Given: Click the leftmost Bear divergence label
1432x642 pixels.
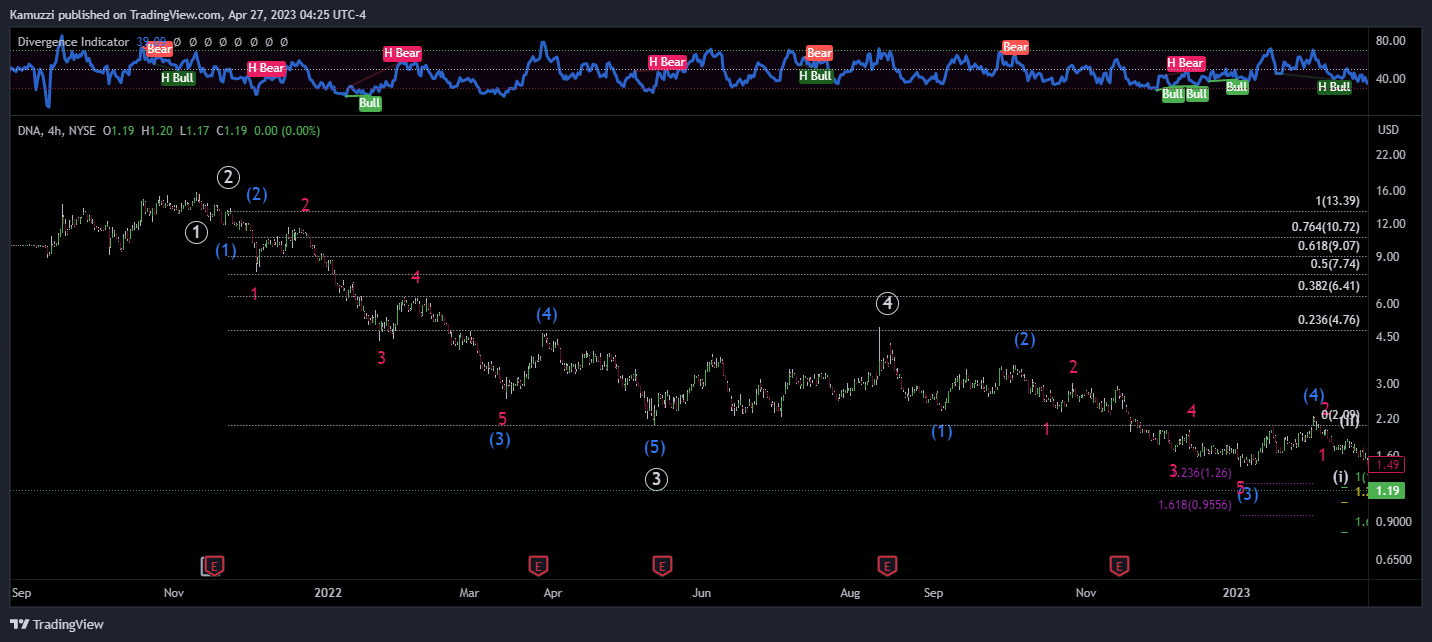Looking at the screenshot, I should tap(159, 47).
